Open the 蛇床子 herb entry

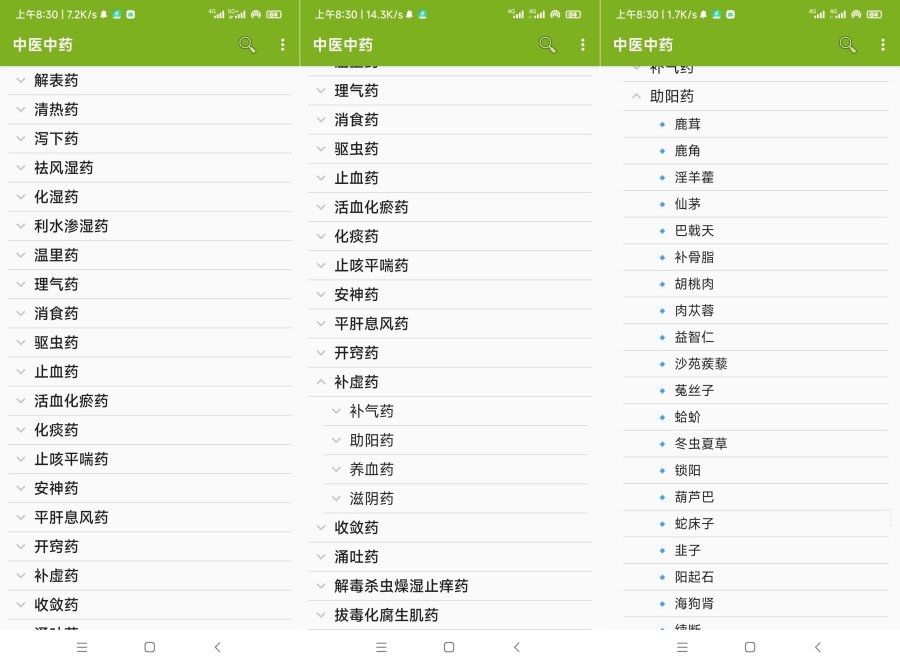(x=694, y=524)
